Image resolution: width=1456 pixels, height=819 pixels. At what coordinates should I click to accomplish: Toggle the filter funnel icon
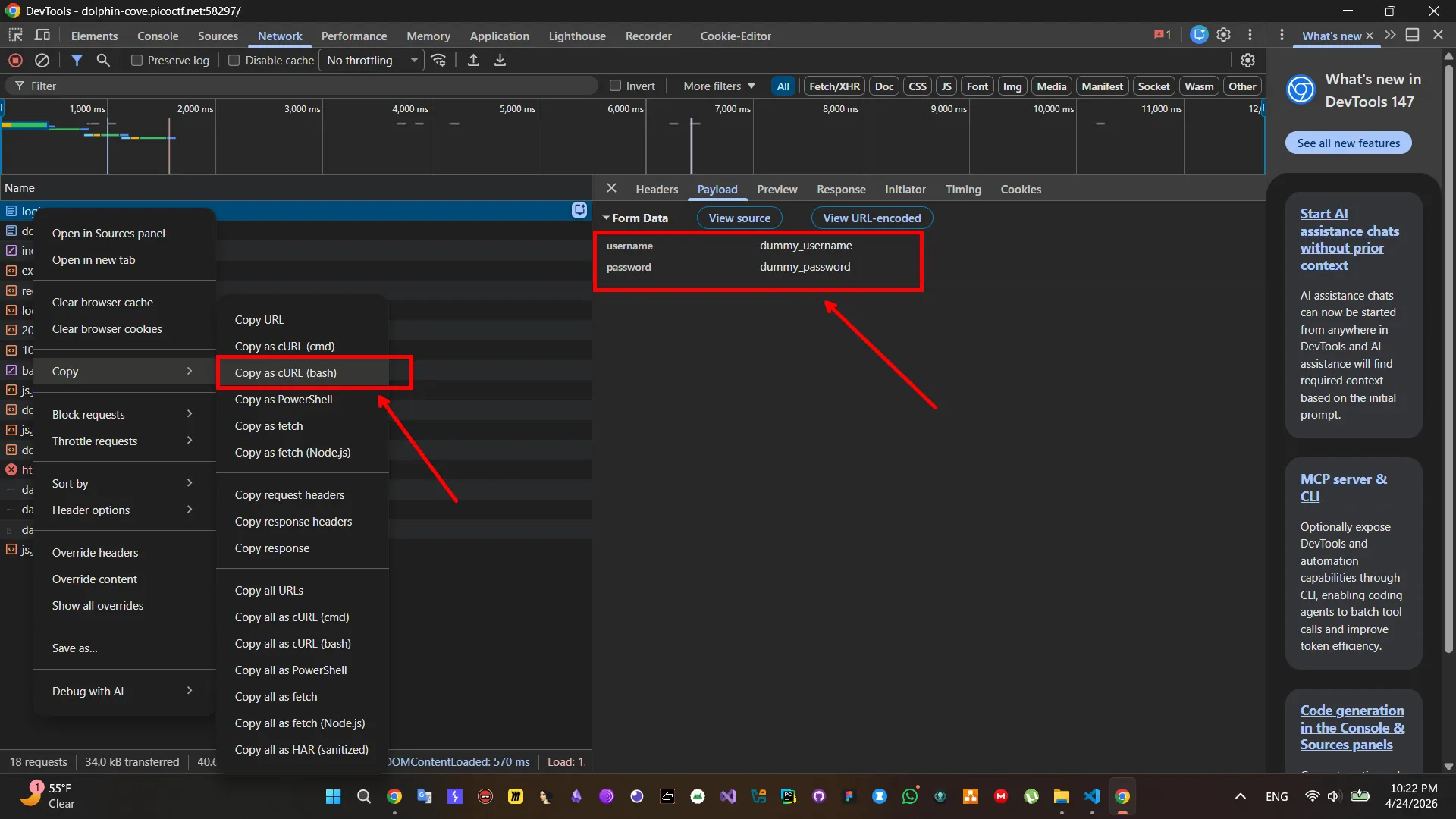[x=77, y=60]
